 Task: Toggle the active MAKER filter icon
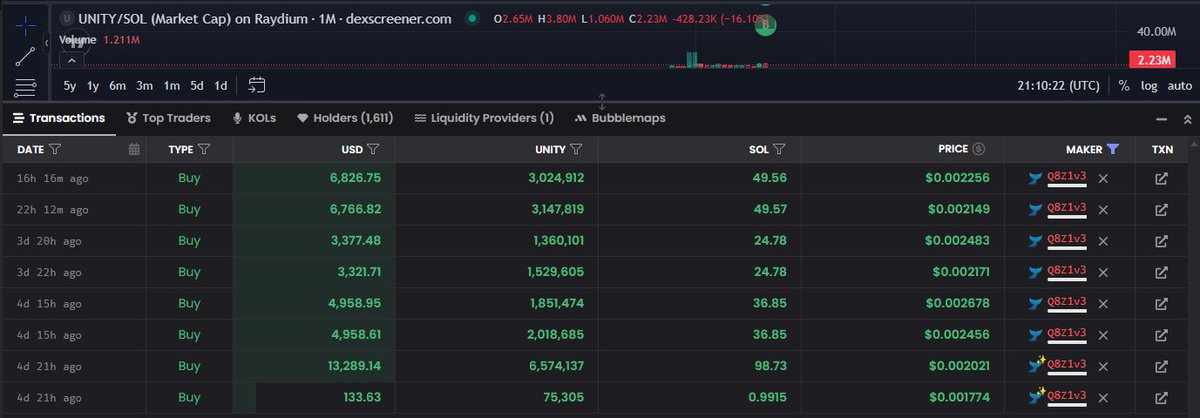[1113, 149]
